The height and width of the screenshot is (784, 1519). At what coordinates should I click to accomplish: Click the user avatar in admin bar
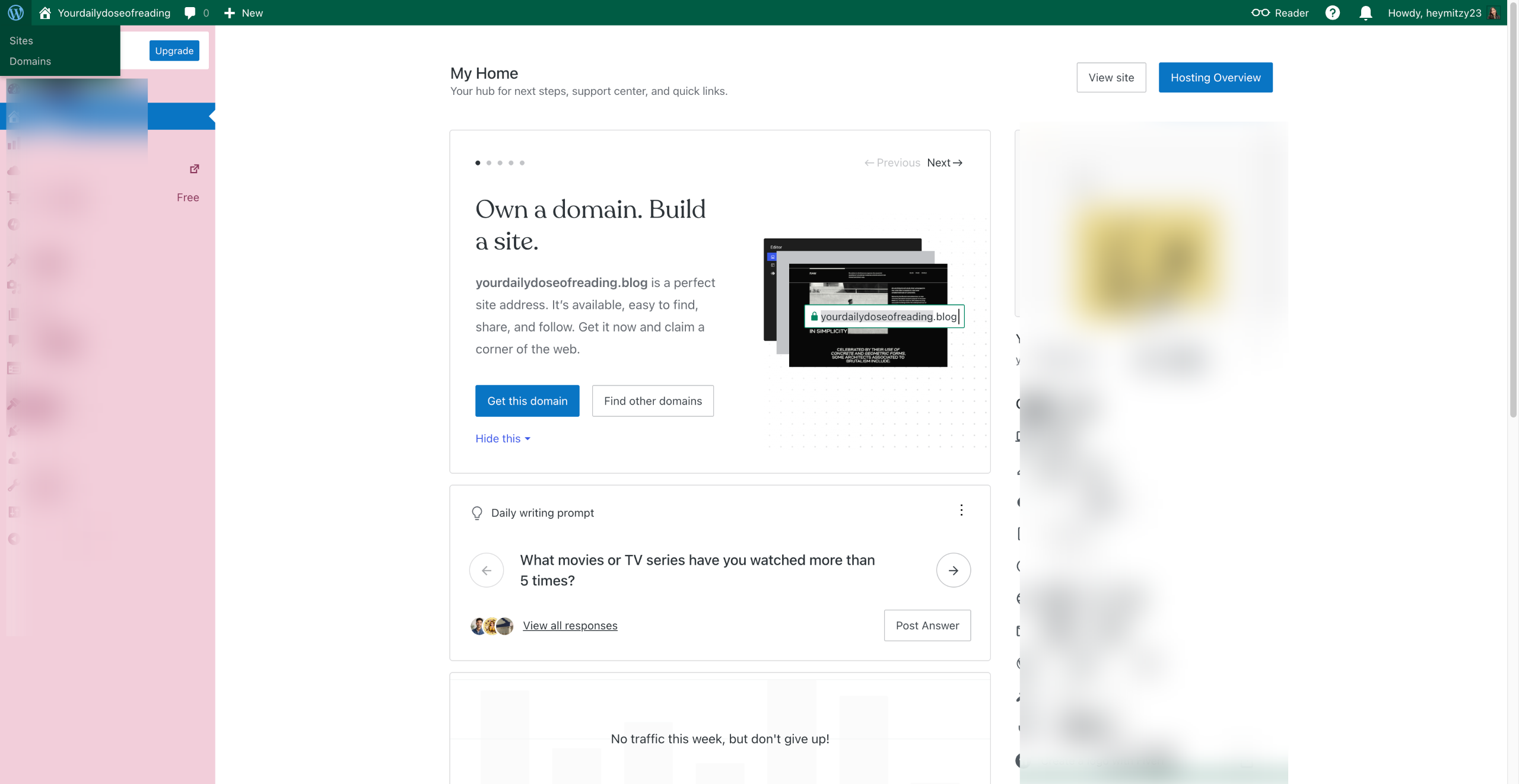(x=1494, y=12)
